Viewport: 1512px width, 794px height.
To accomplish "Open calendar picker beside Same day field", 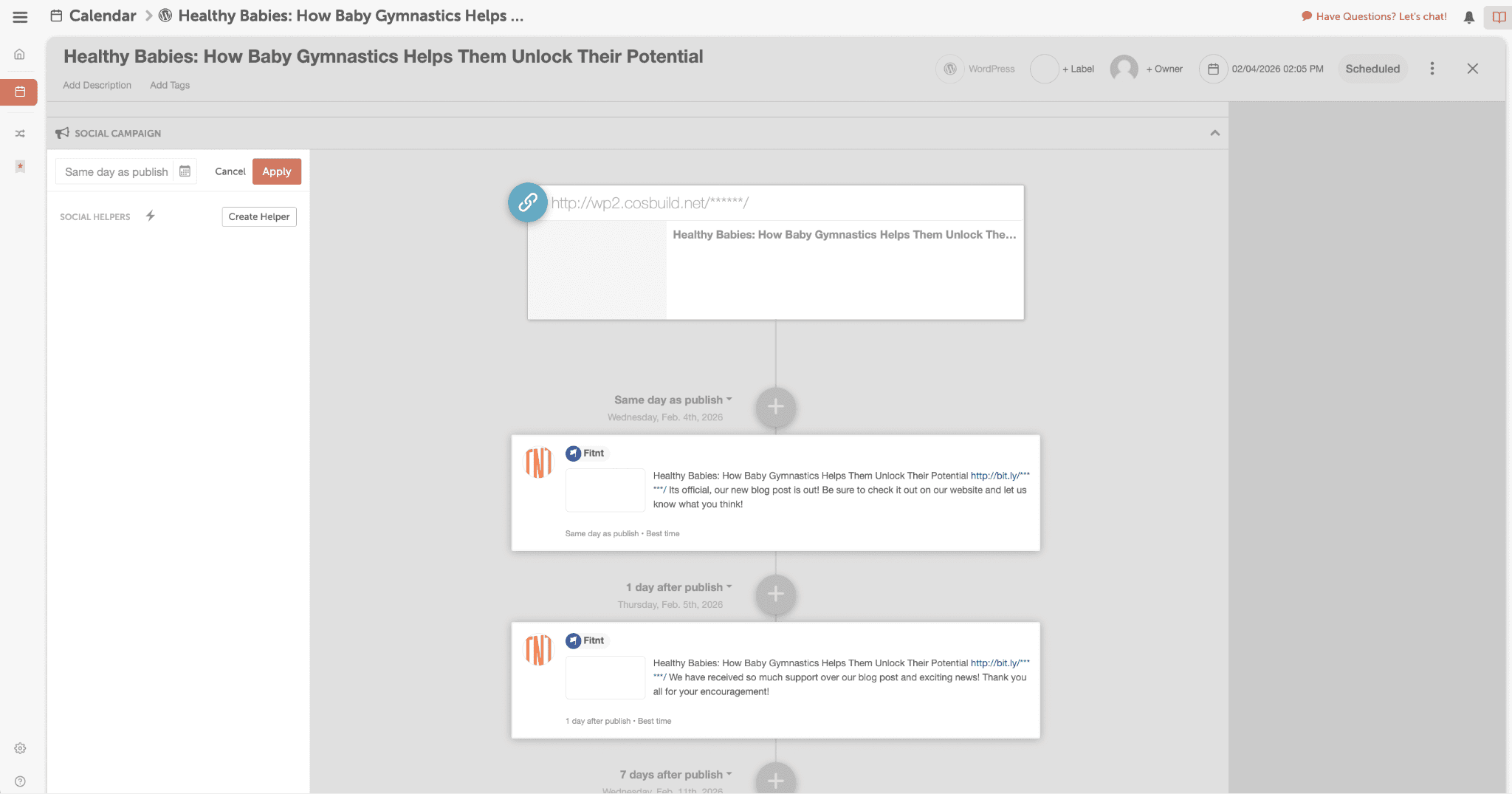I will pos(185,171).
